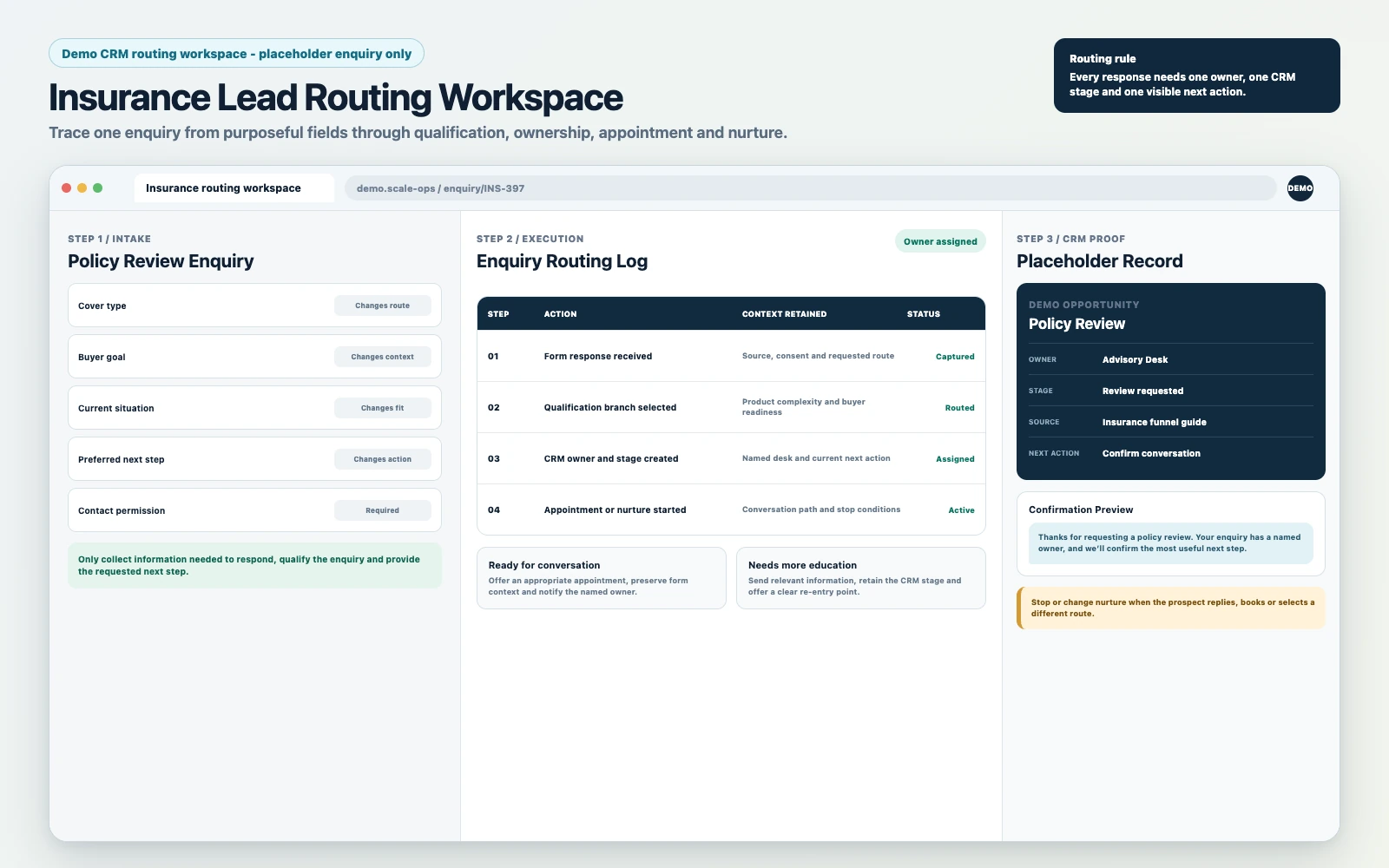Open the Ready for conversation card

click(602, 578)
